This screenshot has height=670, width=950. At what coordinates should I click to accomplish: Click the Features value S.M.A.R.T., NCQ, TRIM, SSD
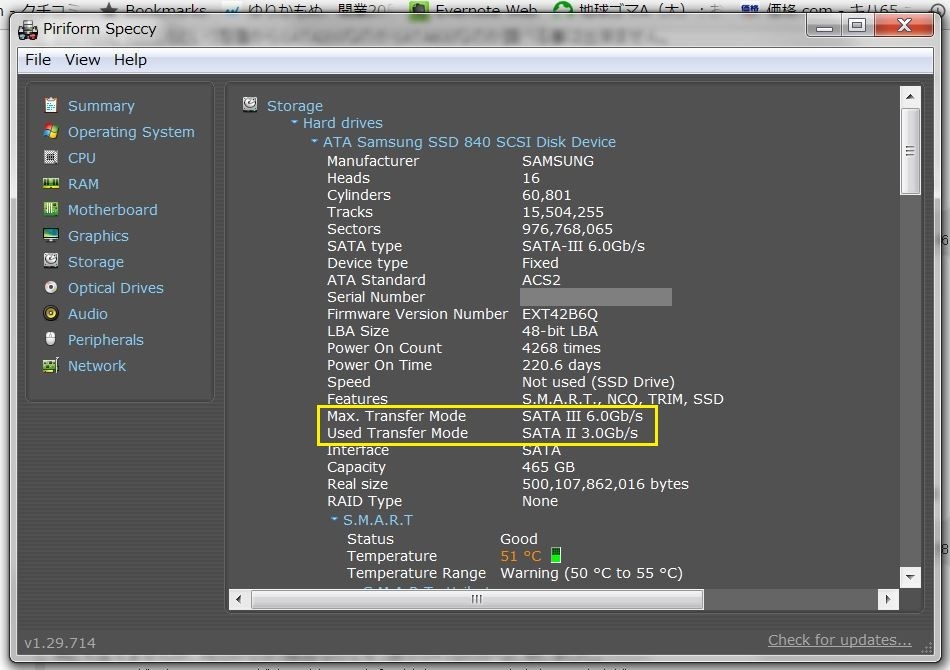622,399
